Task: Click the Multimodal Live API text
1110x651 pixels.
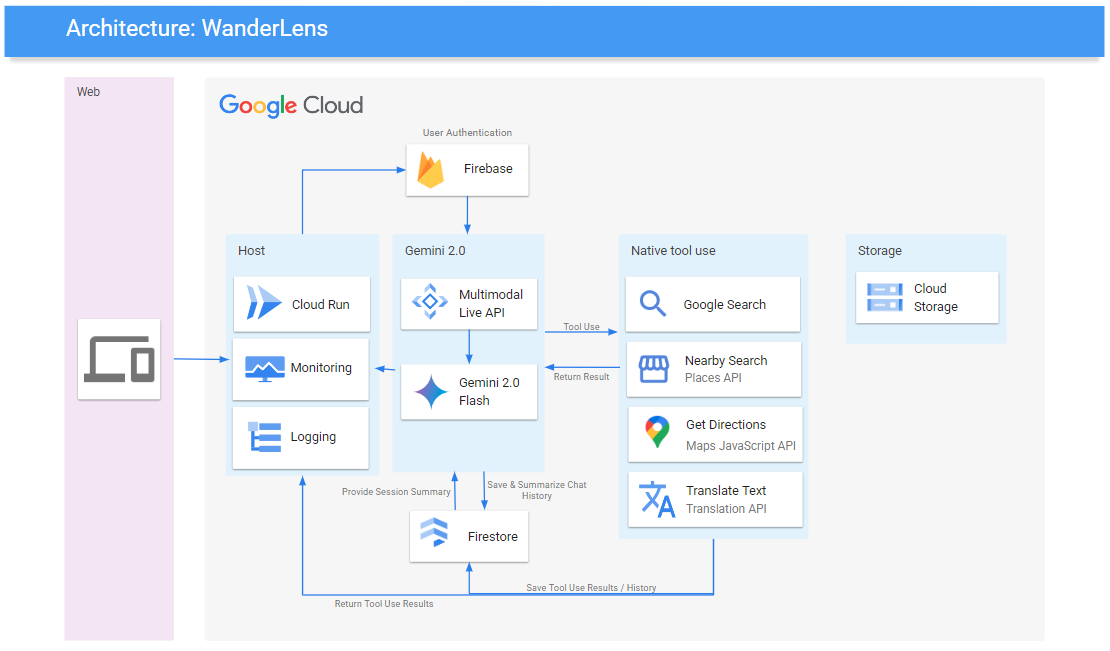Action: coord(491,303)
